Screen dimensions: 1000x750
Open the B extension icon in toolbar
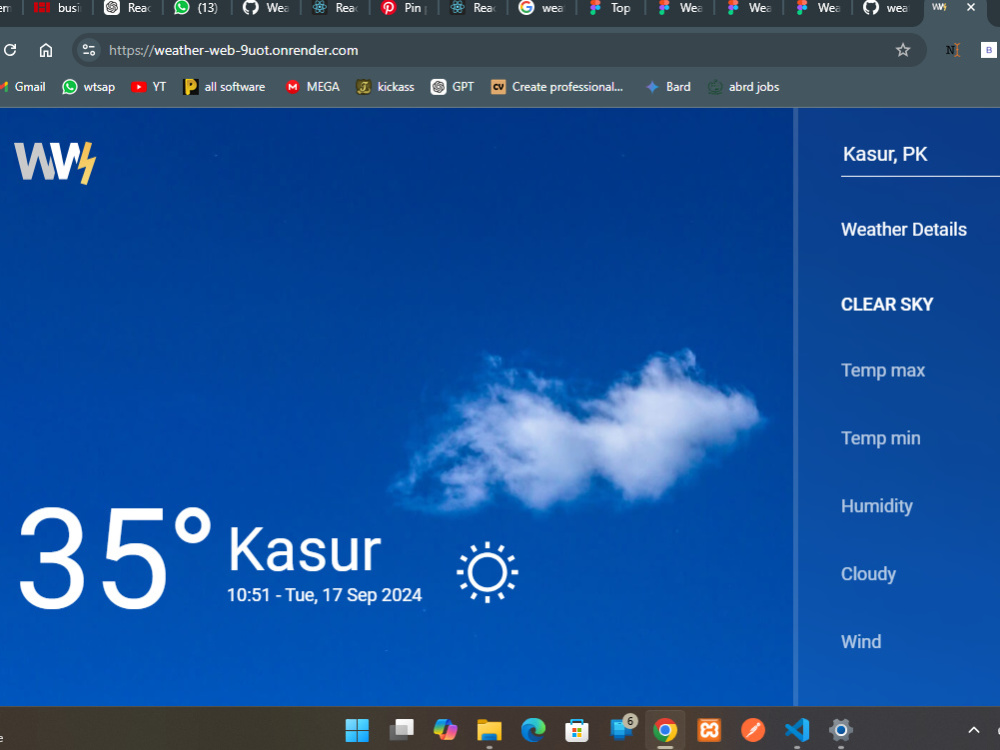(x=989, y=50)
